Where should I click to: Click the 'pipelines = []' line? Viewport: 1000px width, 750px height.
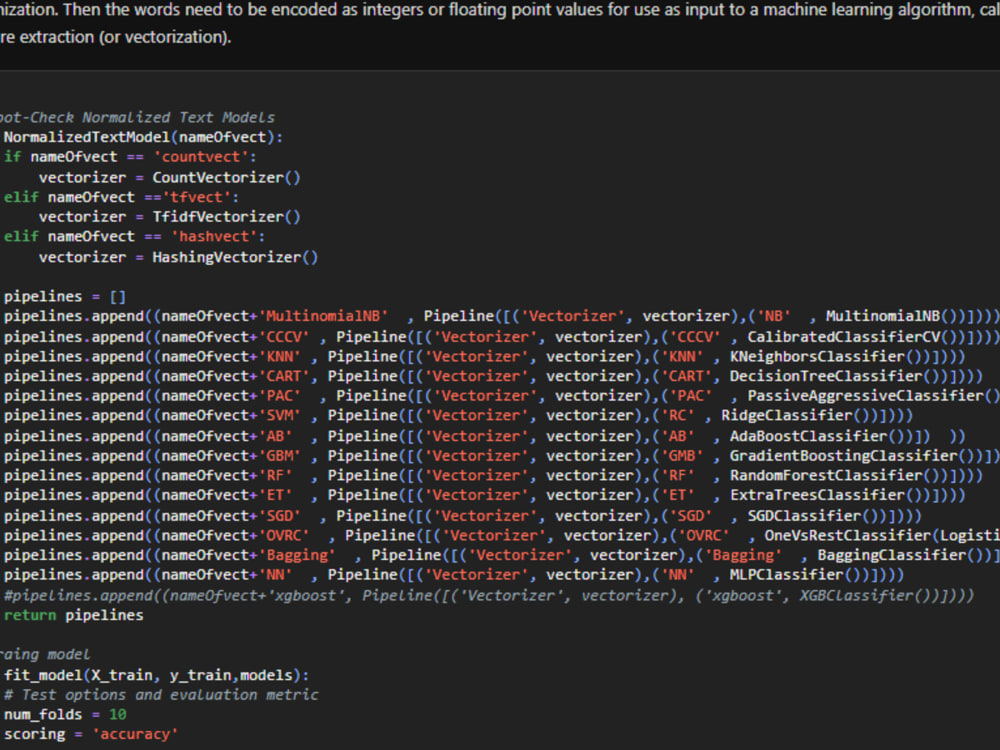pos(64,297)
